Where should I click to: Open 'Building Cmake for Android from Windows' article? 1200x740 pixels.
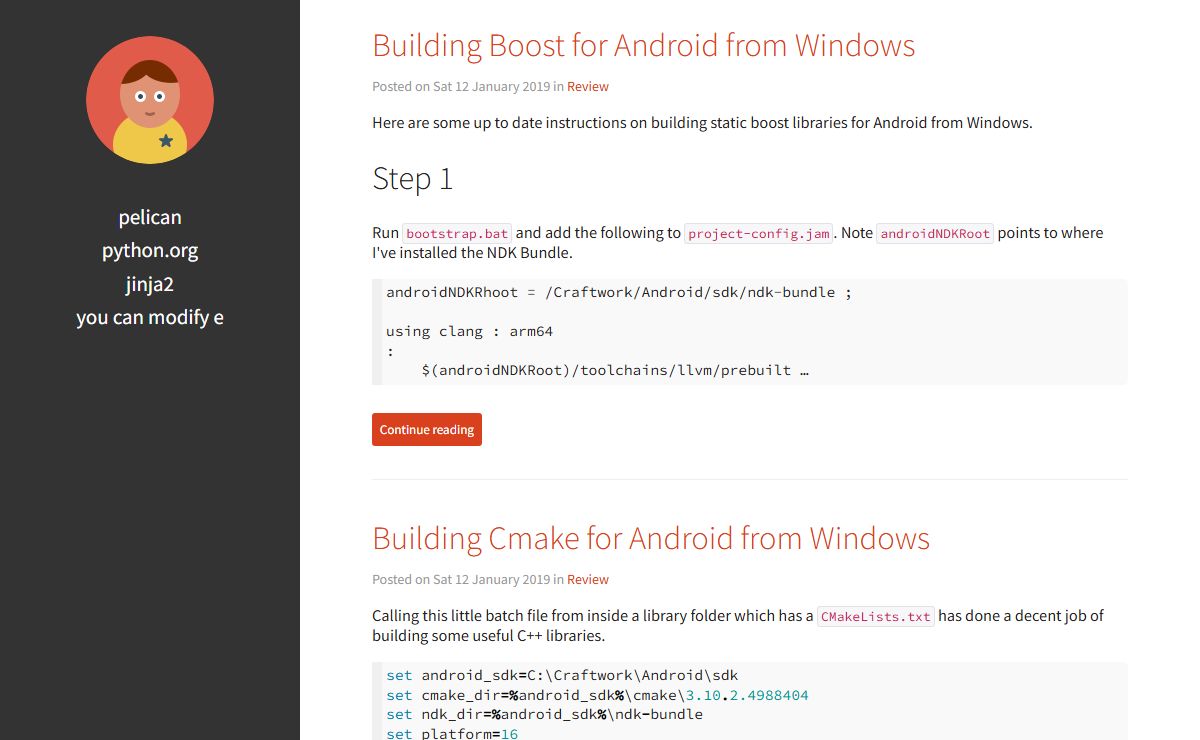click(x=651, y=538)
